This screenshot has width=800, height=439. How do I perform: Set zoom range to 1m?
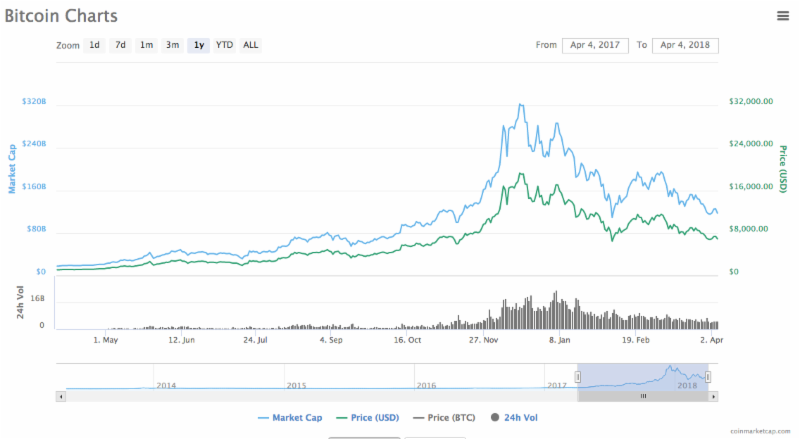tap(146, 45)
